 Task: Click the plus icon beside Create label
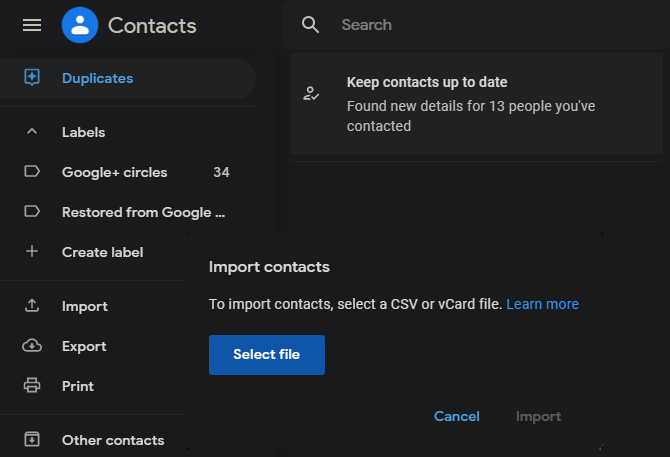[x=32, y=251]
